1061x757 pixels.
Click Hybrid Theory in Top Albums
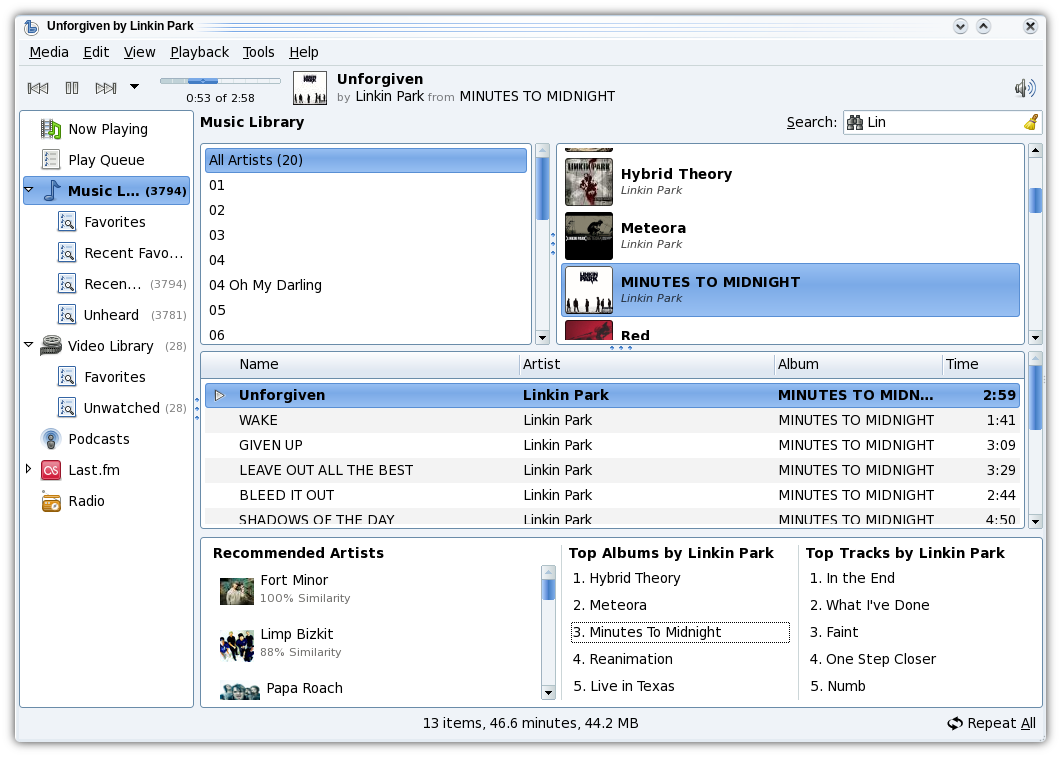click(634, 578)
